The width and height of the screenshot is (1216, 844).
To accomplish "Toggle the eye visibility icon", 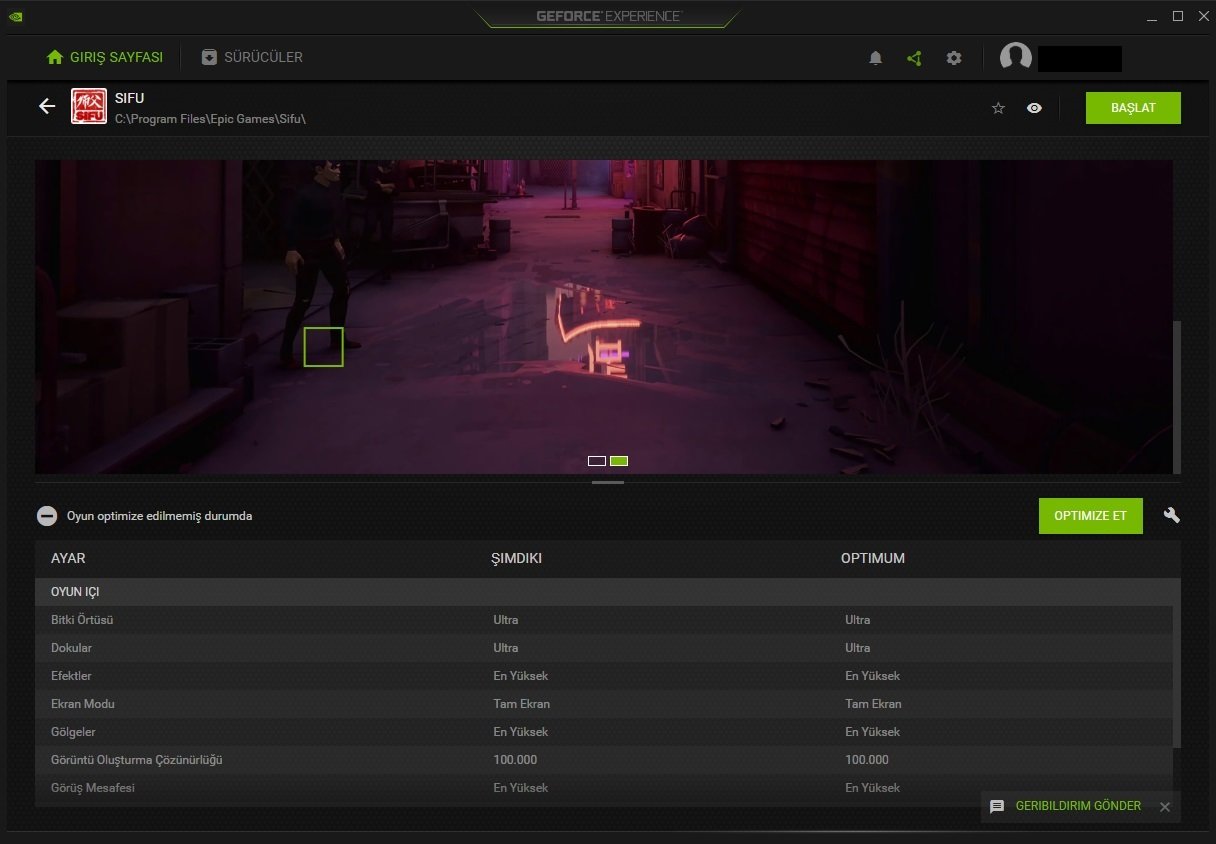I will click(1034, 108).
